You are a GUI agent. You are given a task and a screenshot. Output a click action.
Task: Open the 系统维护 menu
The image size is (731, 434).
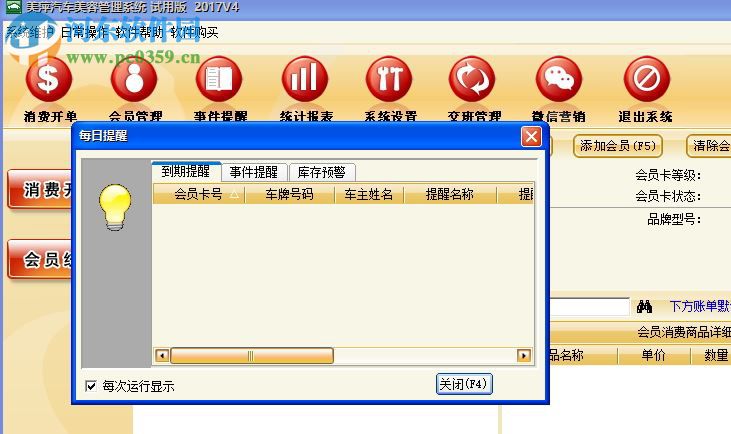pyautogui.click(x=29, y=32)
